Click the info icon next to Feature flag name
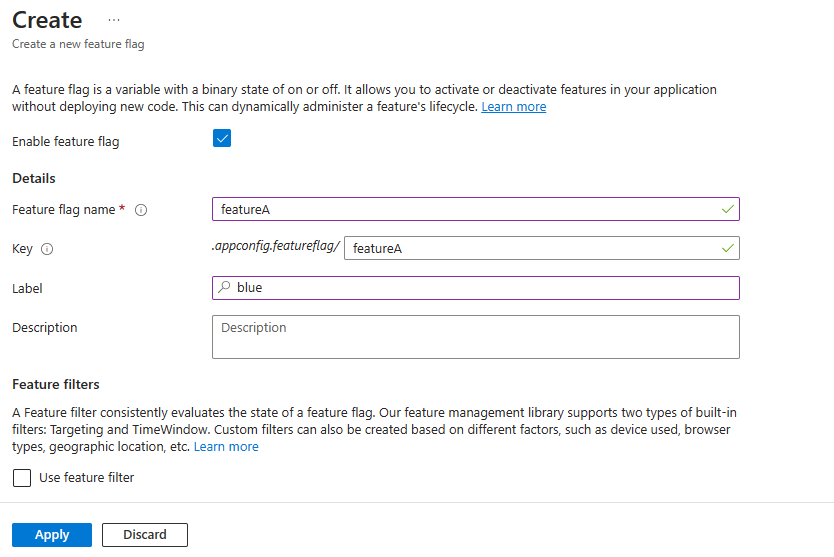834x557 pixels. 141,210
